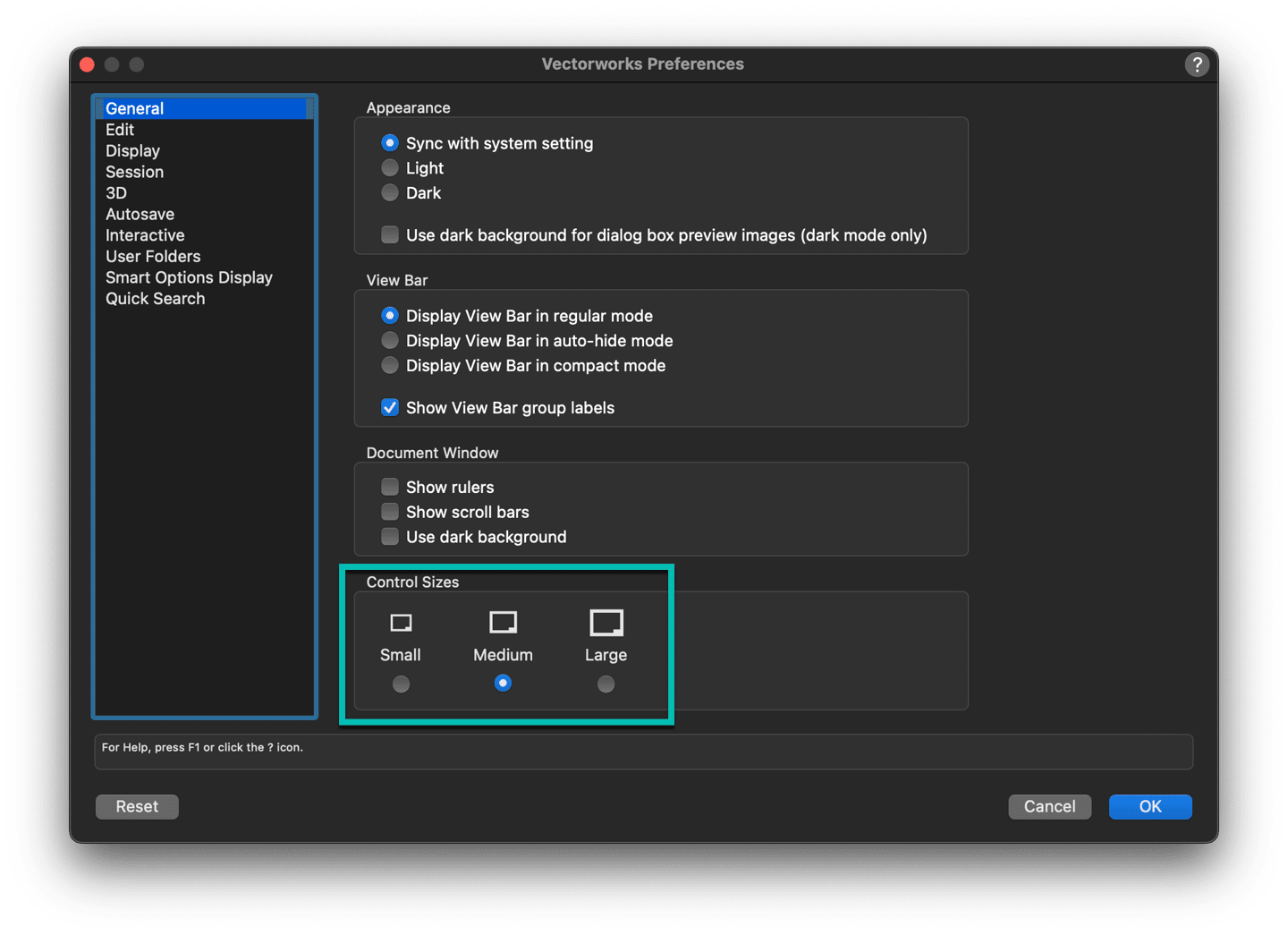Open the Session preferences category
This screenshot has height=935, width=1288.
(205, 172)
